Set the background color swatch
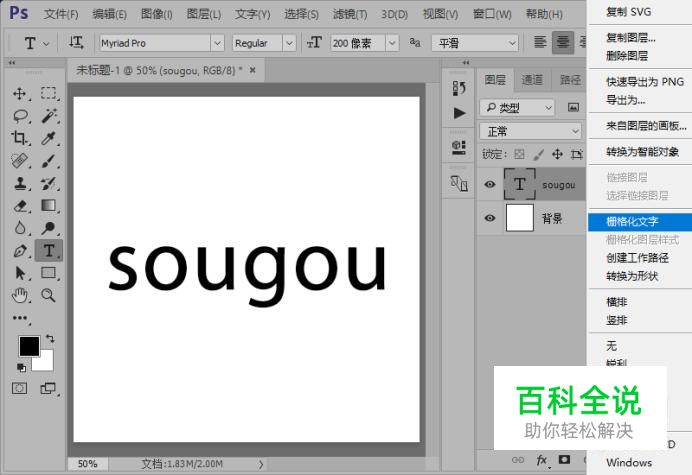 (x=46, y=363)
